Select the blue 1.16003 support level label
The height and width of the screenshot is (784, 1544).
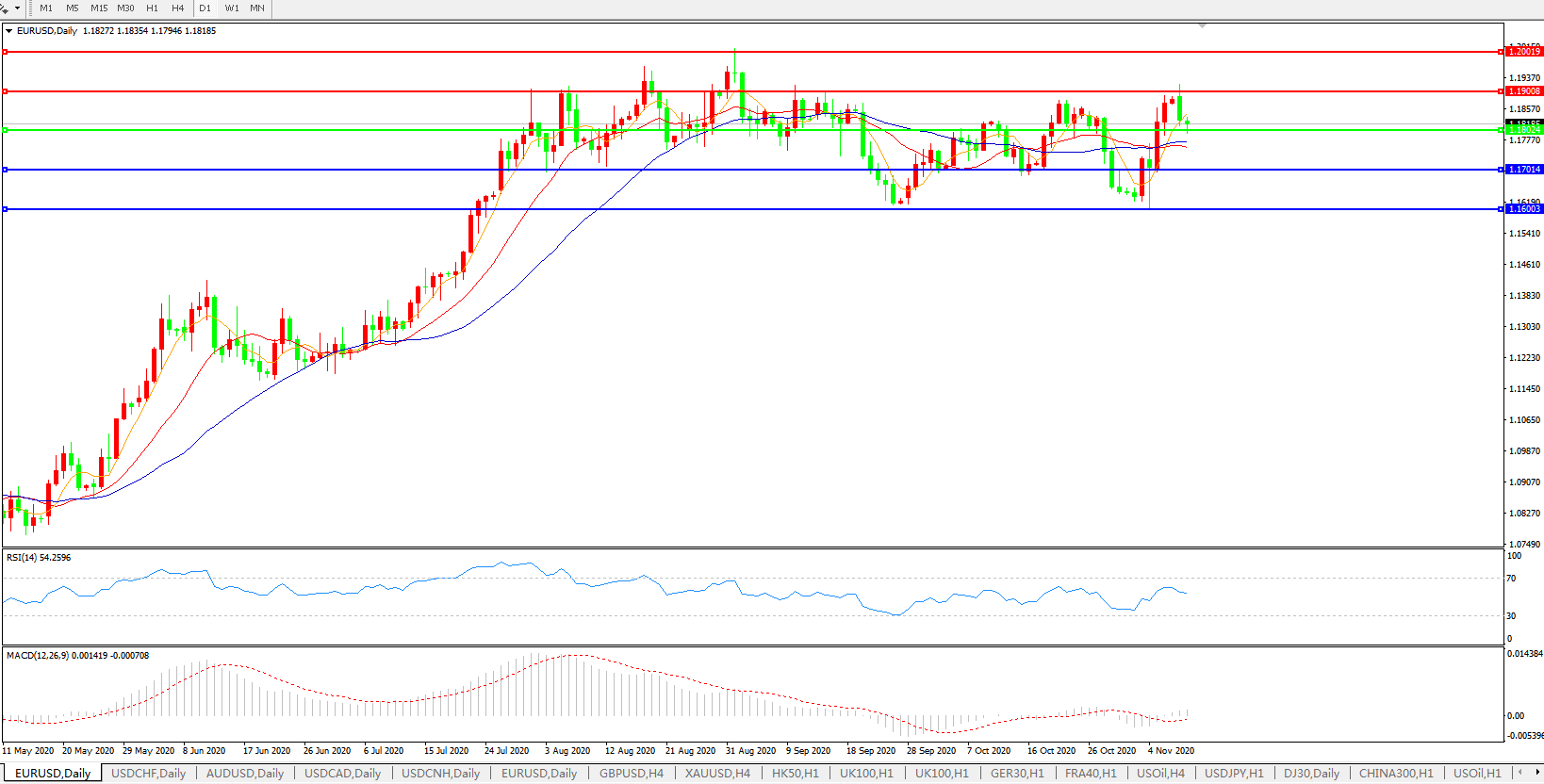tap(1523, 209)
